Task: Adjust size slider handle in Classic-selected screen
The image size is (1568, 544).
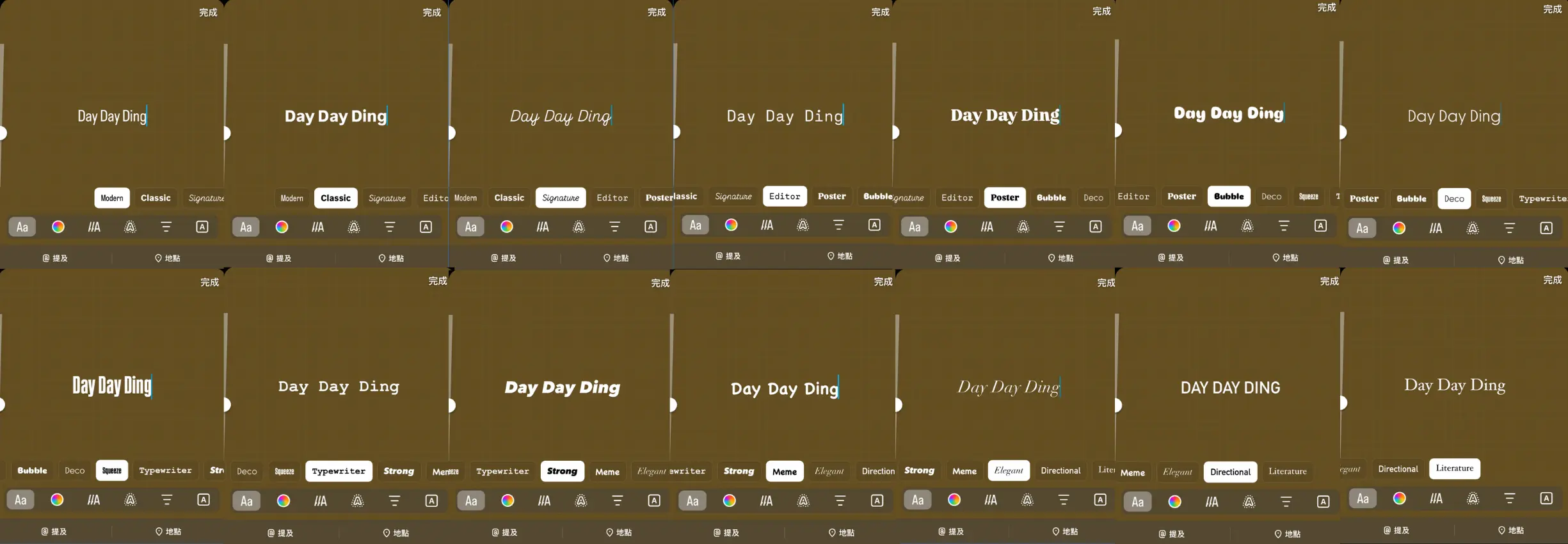Action: pyautogui.click(x=227, y=133)
